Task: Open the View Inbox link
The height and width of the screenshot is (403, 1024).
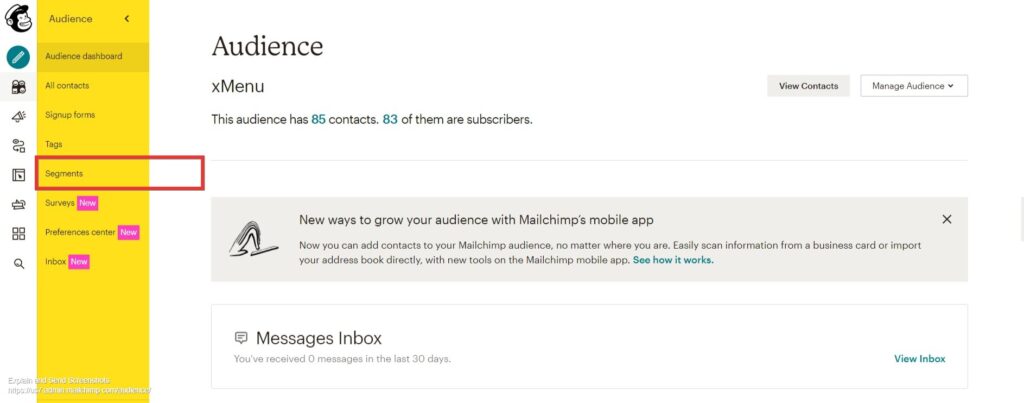Action: pyautogui.click(x=920, y=359)
